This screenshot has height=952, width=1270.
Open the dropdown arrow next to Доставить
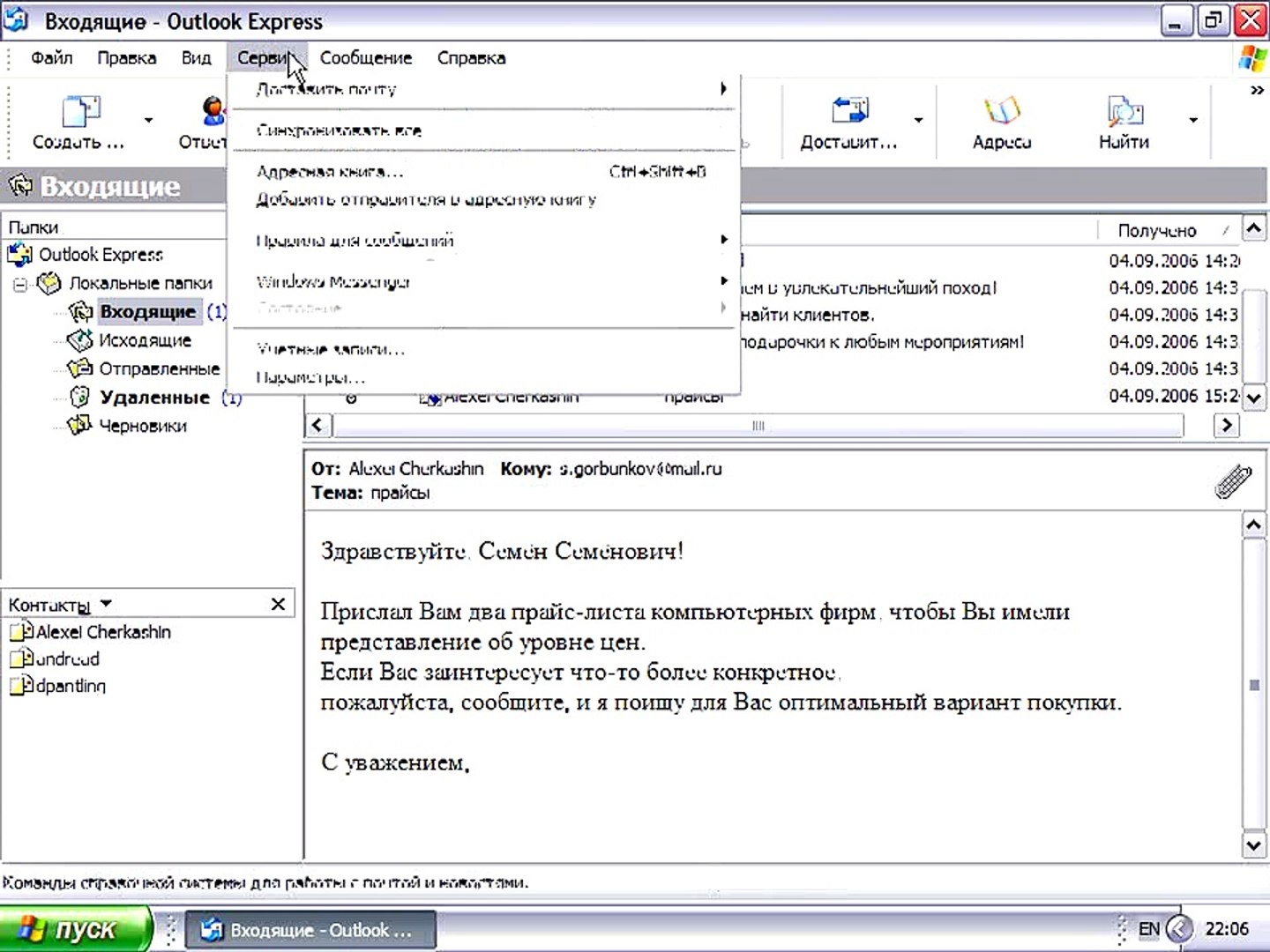pos(918,120)
